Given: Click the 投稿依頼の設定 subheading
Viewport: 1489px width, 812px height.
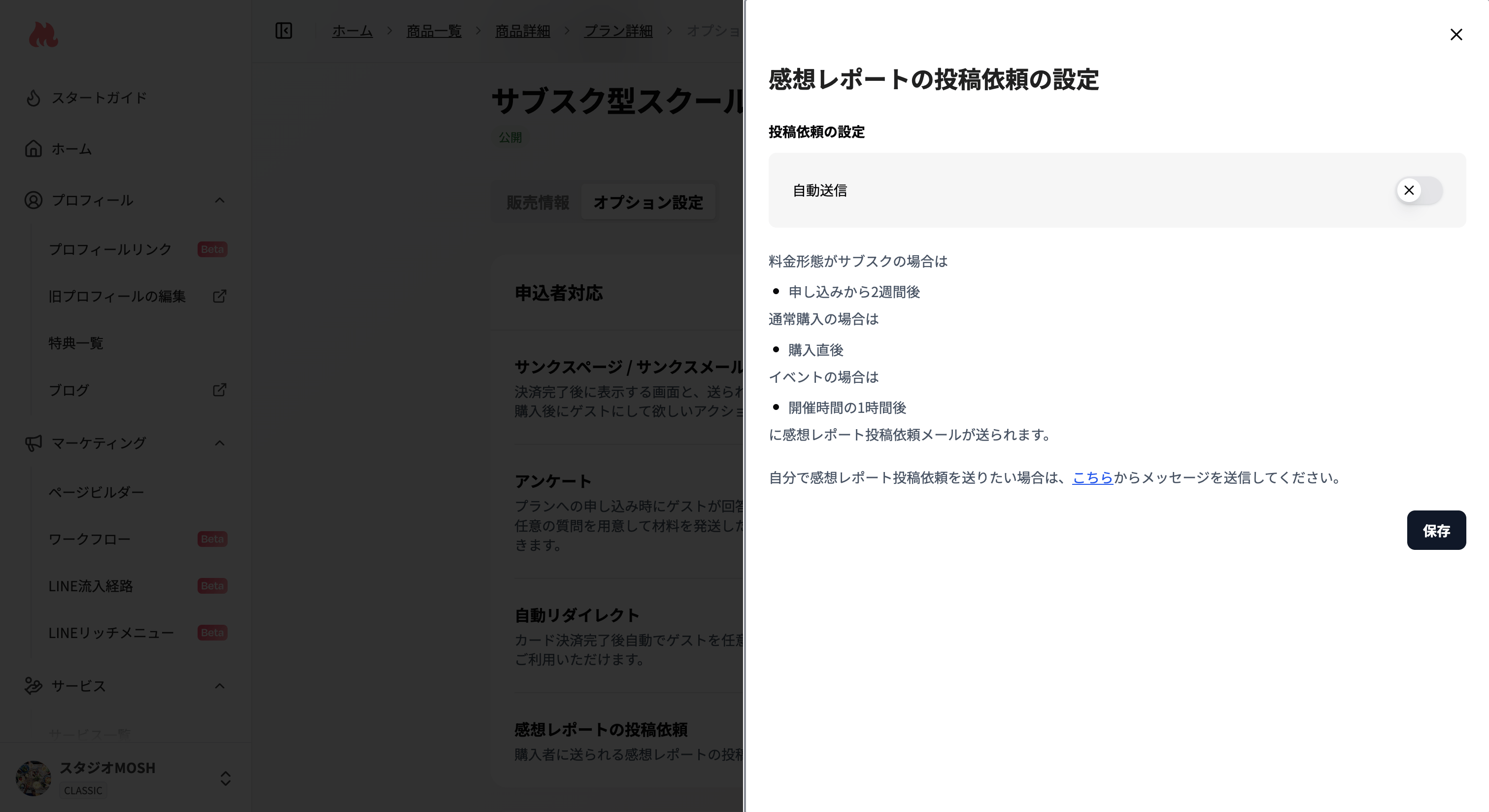Looking at the screenshot, I should (816, 132).
